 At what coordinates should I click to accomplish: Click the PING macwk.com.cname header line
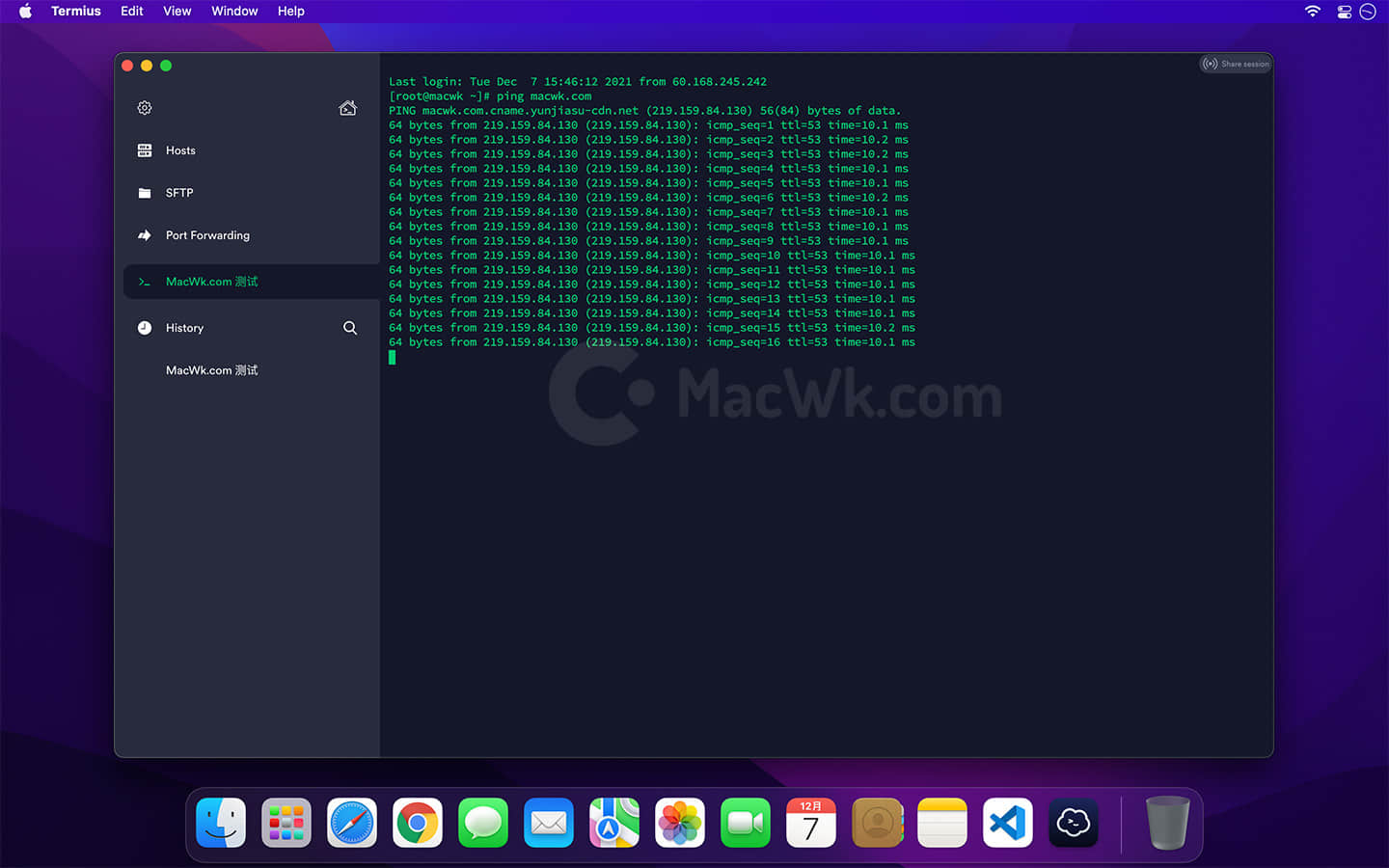pos(644,111)
